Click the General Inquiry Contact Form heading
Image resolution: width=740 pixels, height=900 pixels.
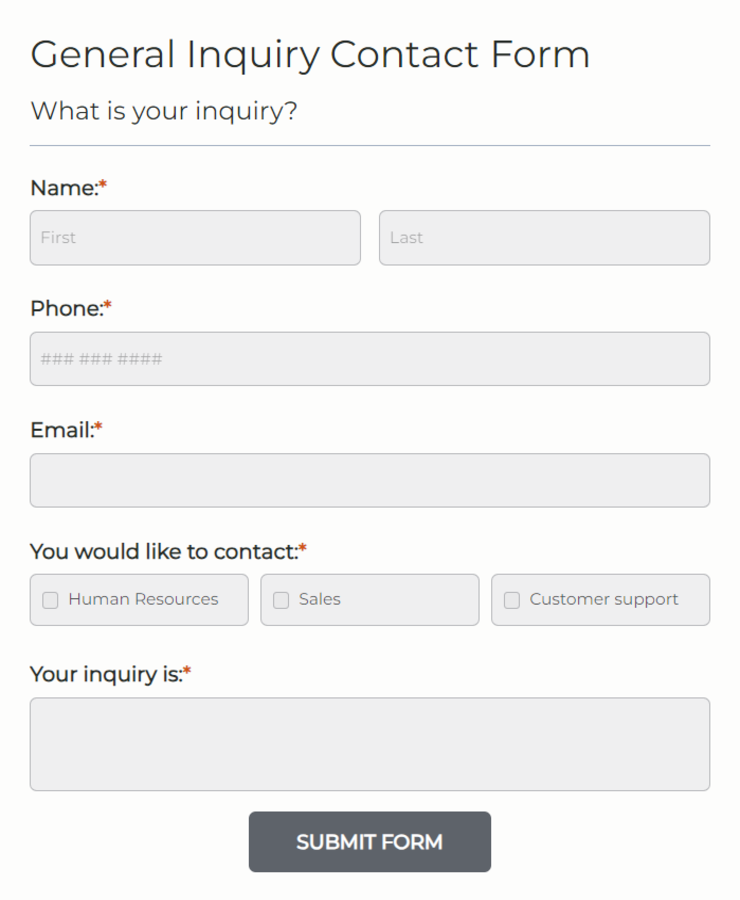(310, 54)
